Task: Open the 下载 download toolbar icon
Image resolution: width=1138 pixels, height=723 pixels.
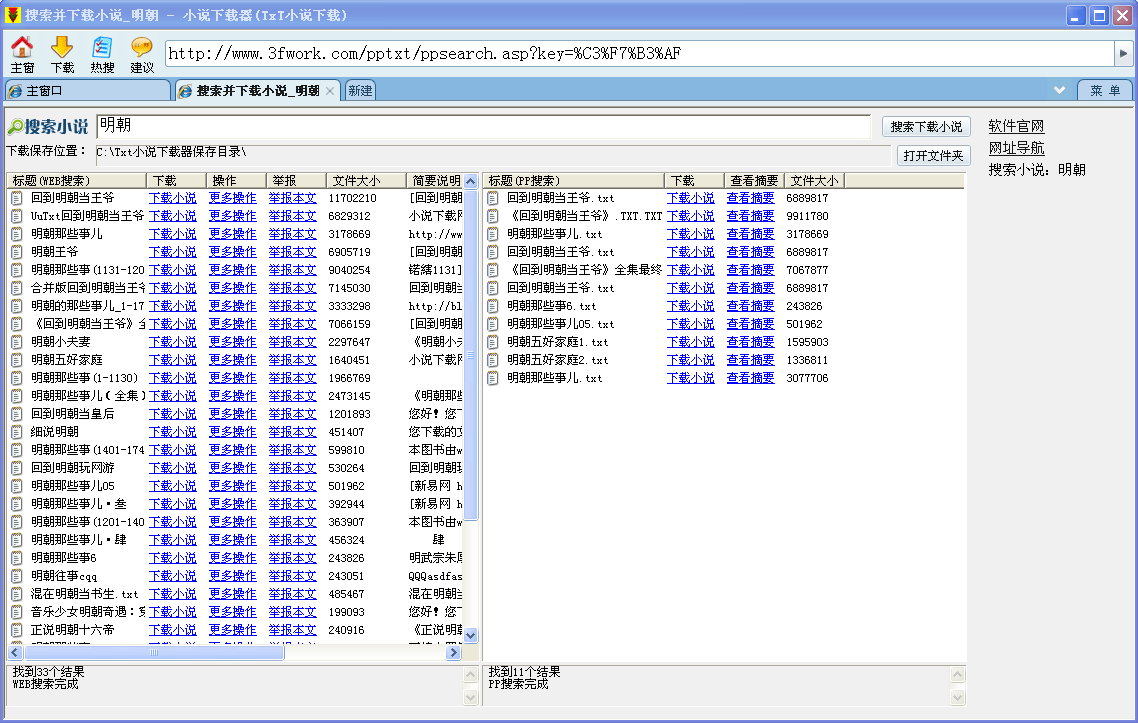Action: point(62,54)
